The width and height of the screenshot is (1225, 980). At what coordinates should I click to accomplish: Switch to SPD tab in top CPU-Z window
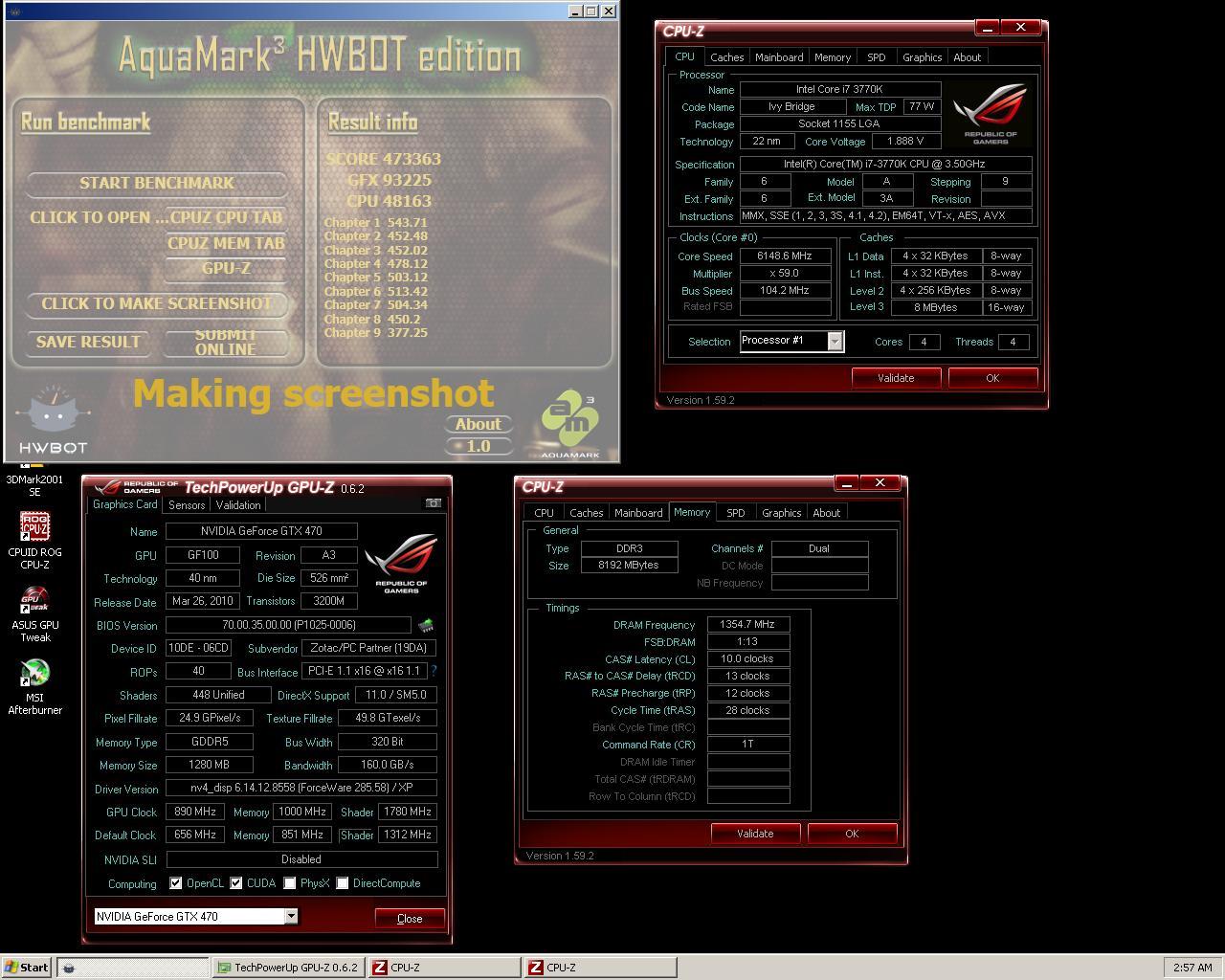point(876,57)
